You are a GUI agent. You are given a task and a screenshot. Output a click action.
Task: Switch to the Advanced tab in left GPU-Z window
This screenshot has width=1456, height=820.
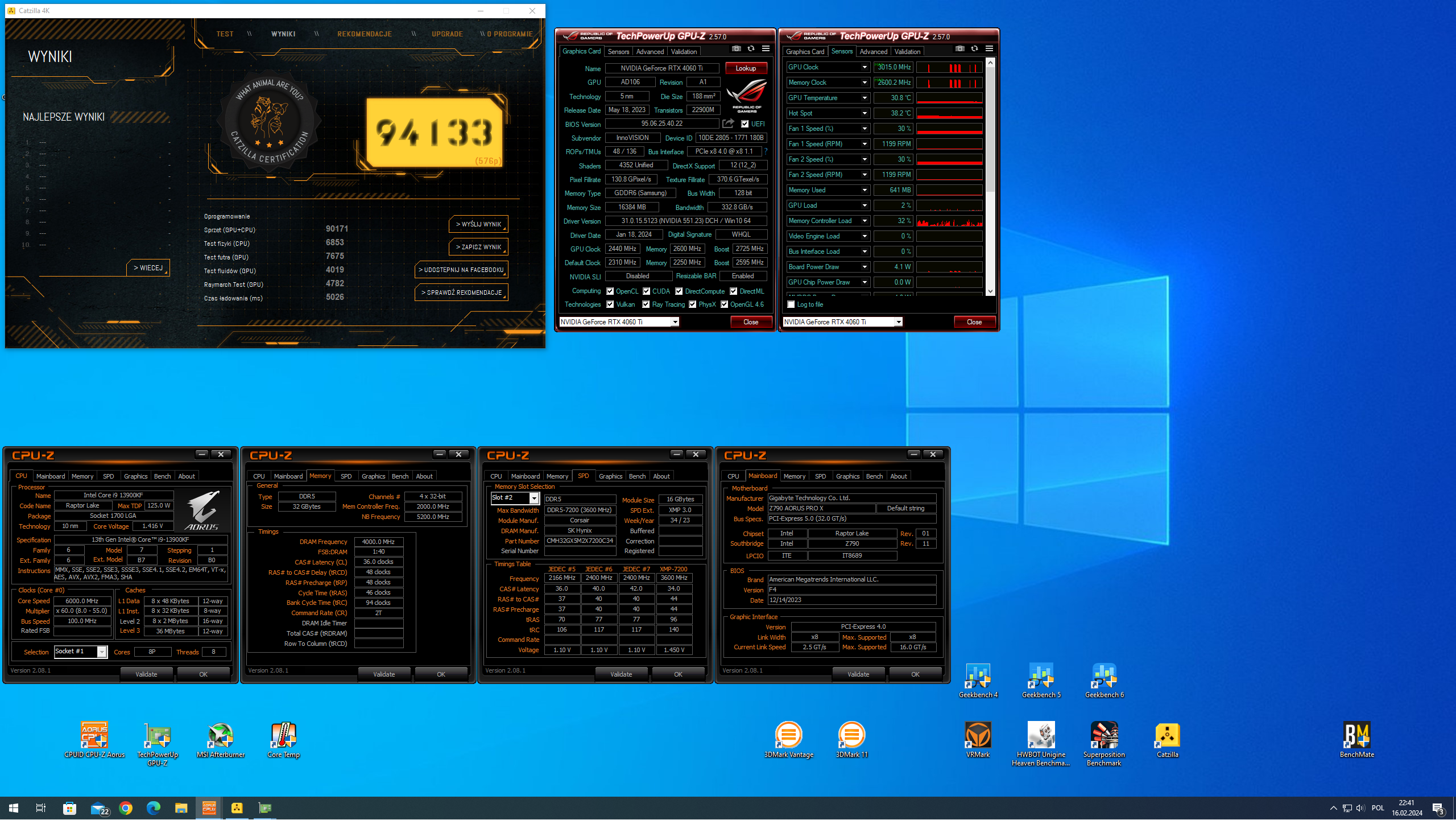point(650,51)
